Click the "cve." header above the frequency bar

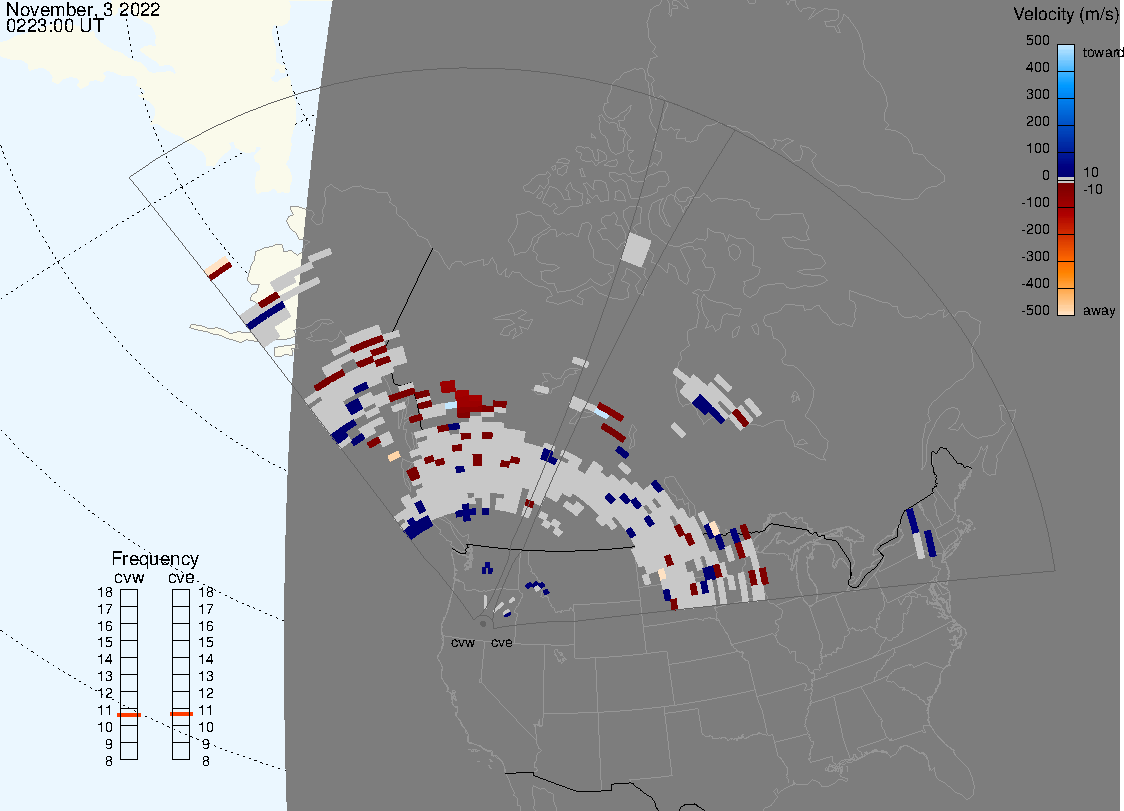[181, 578]
